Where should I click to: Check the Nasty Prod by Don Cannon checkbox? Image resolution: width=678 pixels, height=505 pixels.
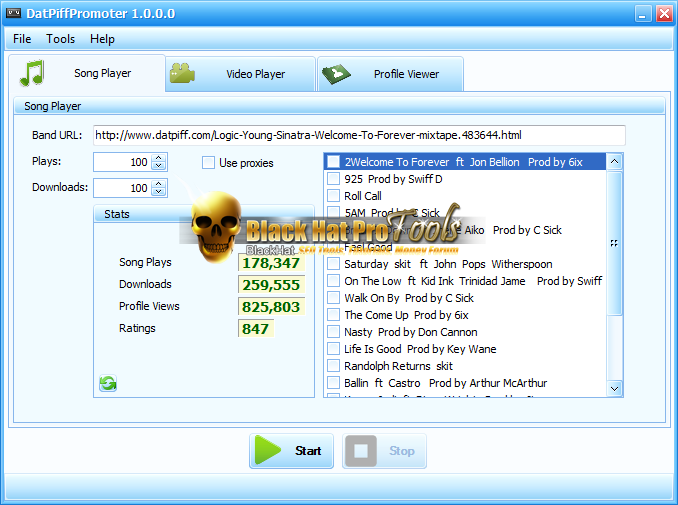pos(333,332)
